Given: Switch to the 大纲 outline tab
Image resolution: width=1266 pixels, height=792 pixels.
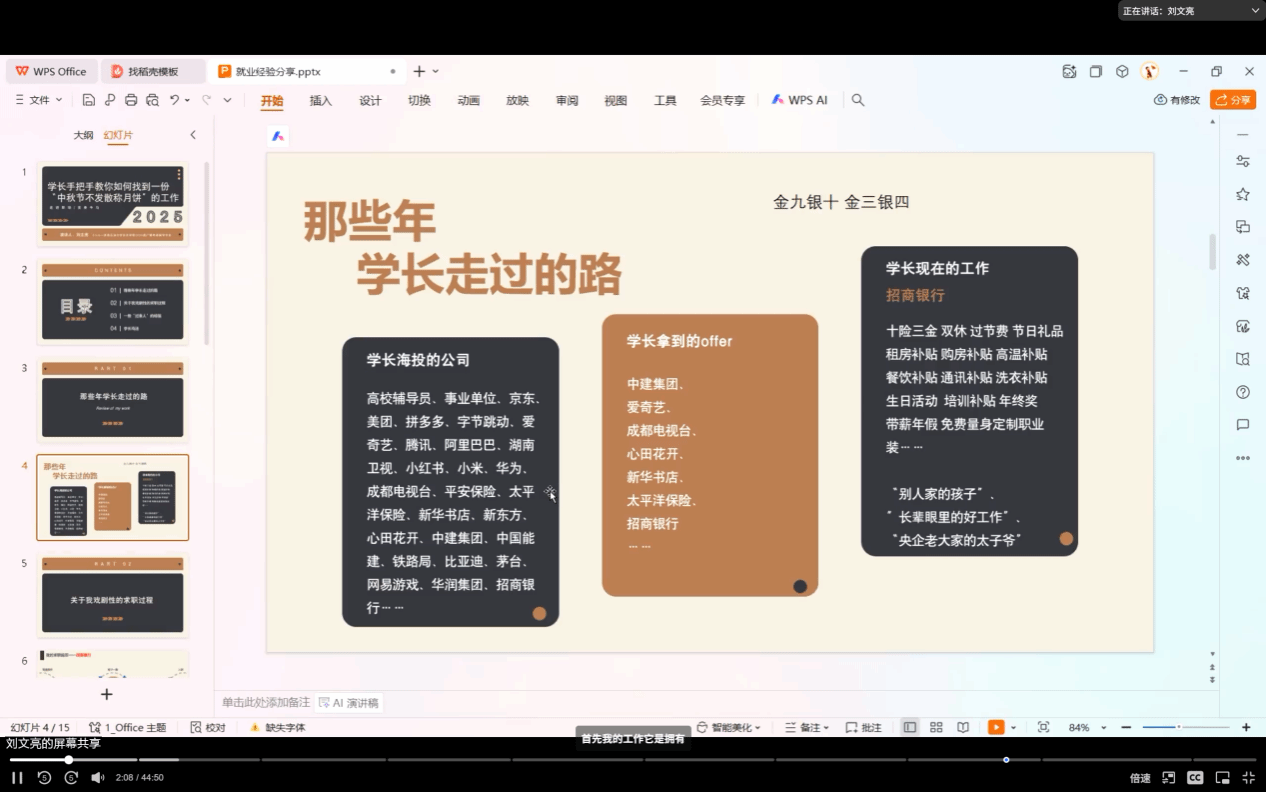Looking at the screenshot, I should (x=83, y=135).
